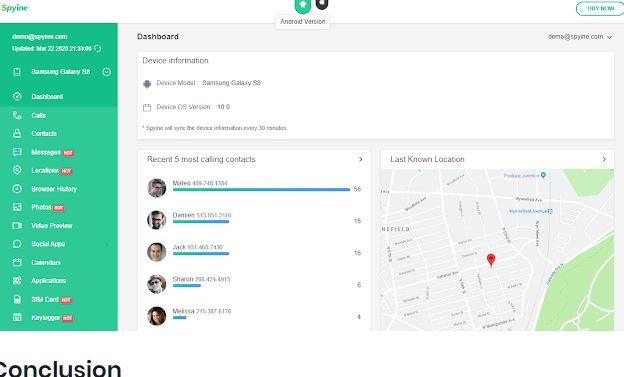Click Damien's profile avatar

[156, 220]
